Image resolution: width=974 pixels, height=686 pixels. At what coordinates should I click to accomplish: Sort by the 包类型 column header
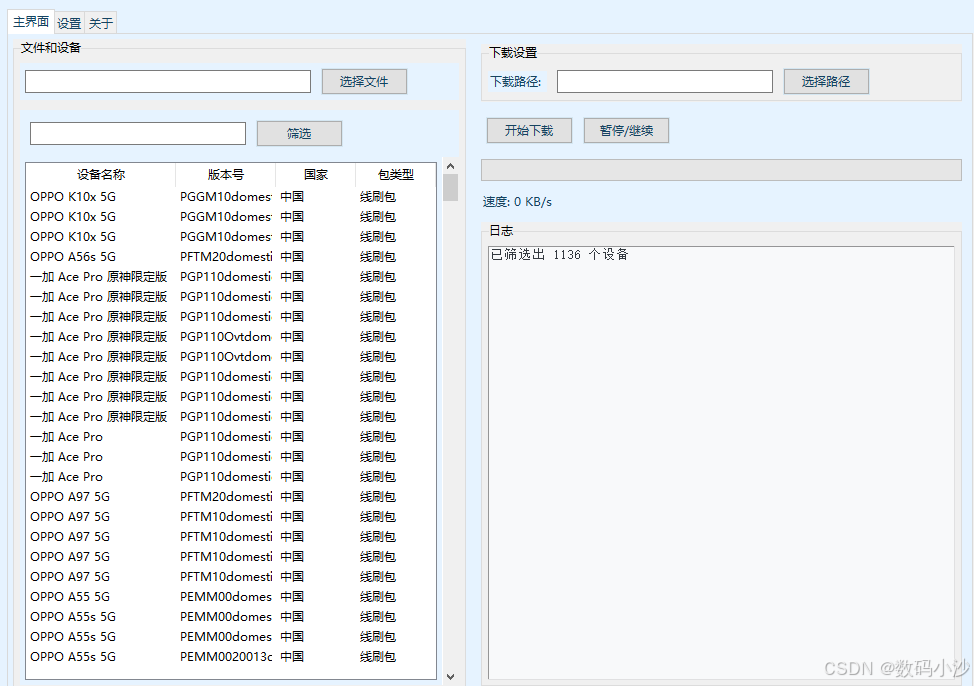tap(396, 175)
